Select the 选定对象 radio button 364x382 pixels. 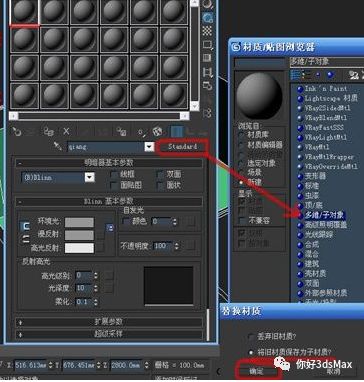pyautogui.click(x=241, y=163)
